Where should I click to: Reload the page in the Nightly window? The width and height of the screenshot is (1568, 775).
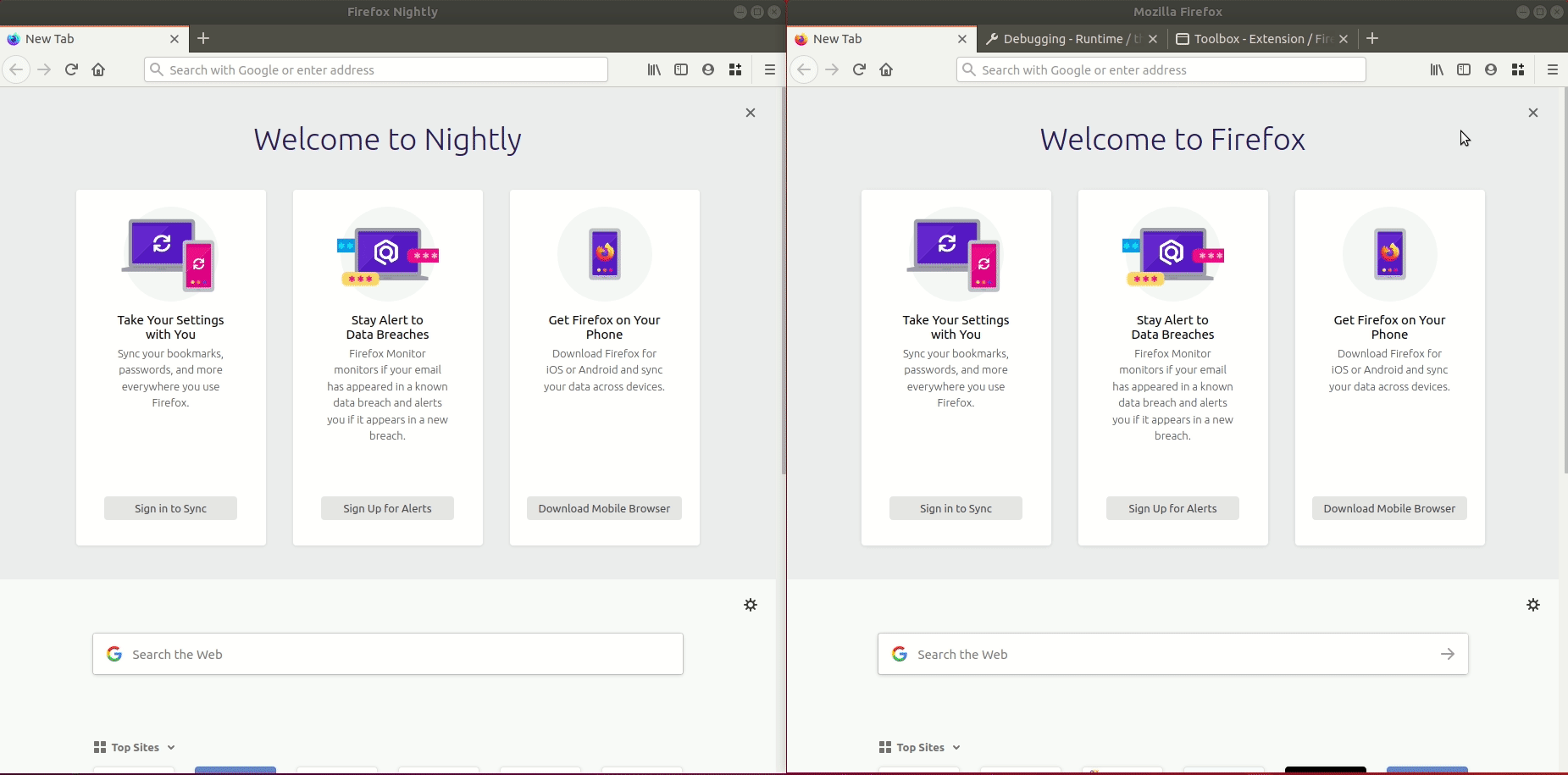pos(70,69)
